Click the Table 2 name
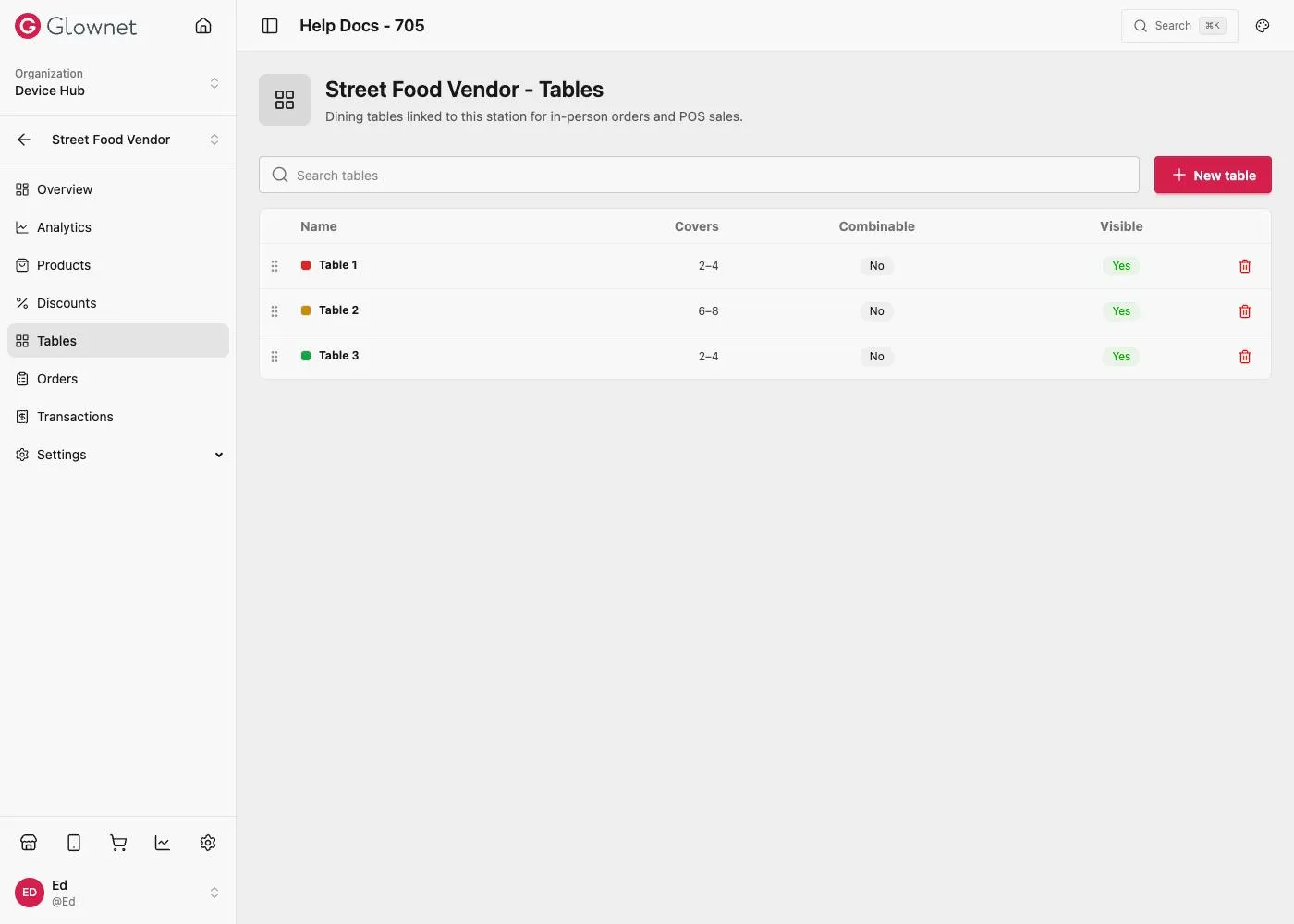 [x=339, y=310]
